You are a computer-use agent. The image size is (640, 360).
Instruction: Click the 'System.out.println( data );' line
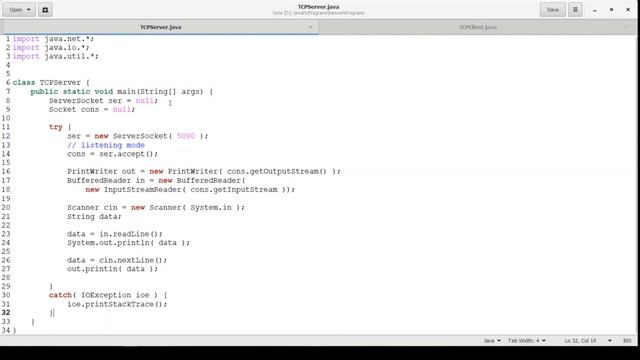click(x=129, y=243)
